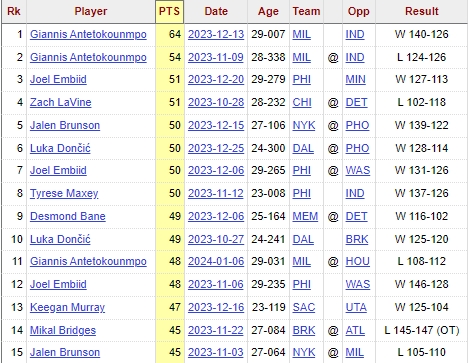The width and height of the screenshot is (468, 363).
Task: Click the HOU opponent link
Action: [x=358, y=261]
